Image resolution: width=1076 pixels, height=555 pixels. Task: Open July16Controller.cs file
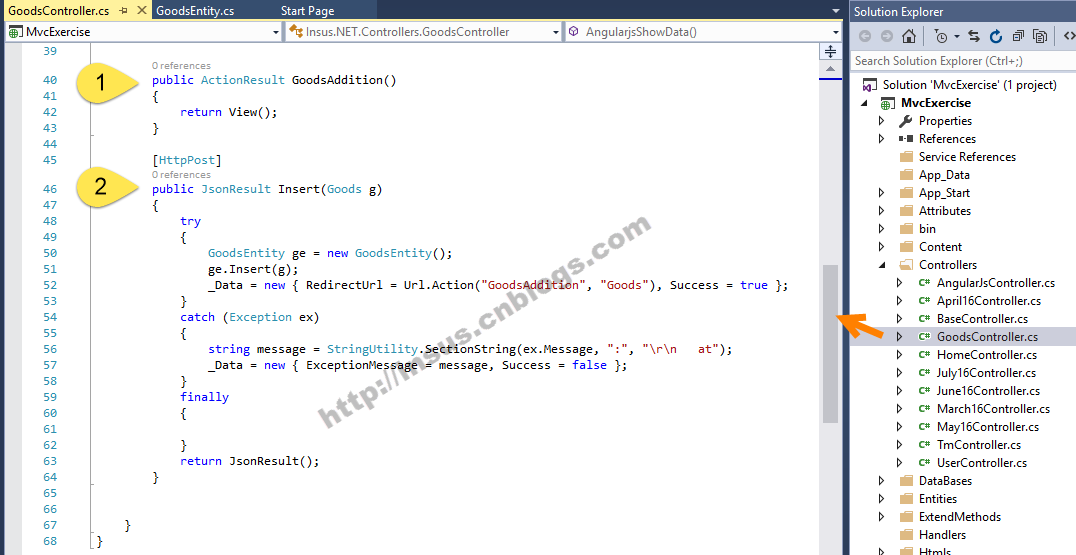(x=986, y=373)
